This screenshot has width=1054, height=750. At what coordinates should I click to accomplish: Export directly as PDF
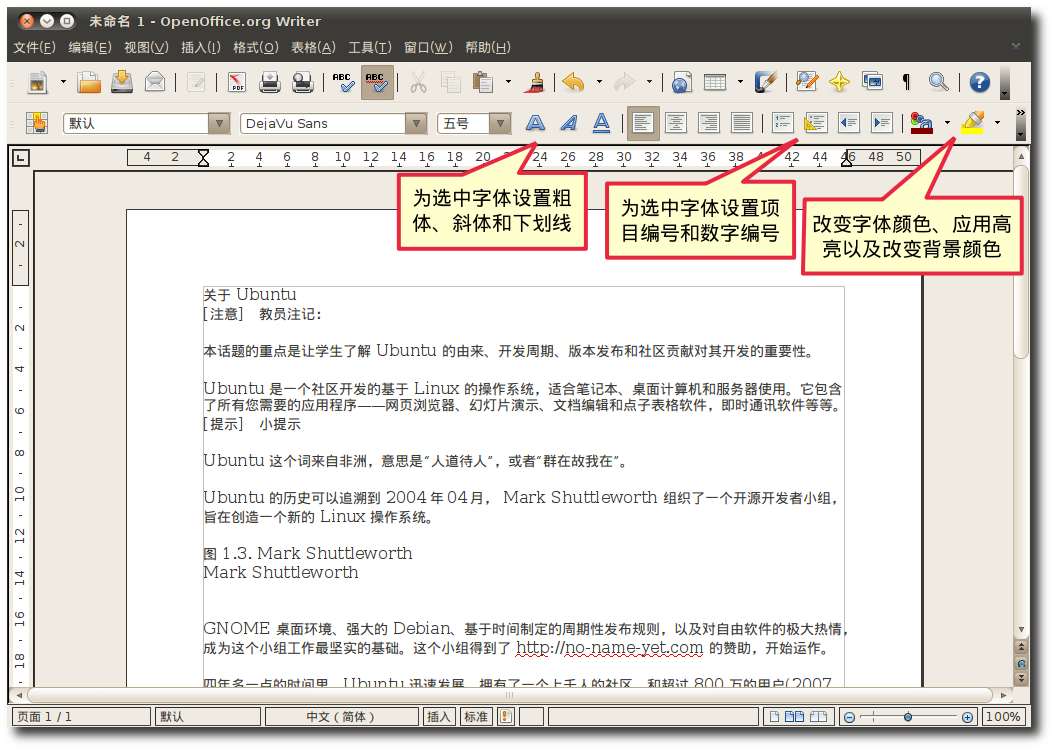[x=237, y=83]
